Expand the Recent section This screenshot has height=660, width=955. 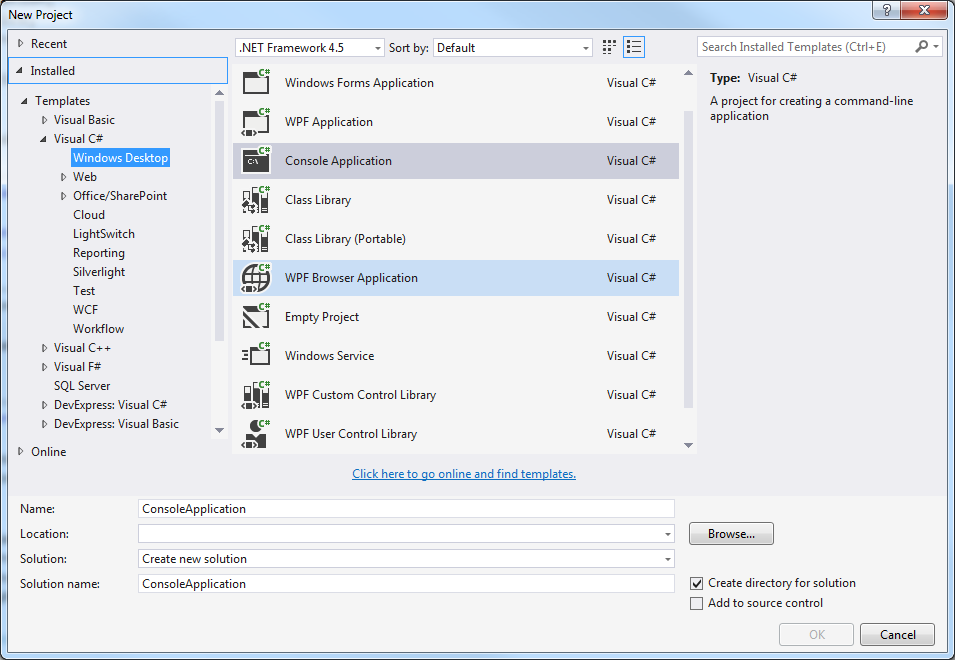(x=21, y=43)
